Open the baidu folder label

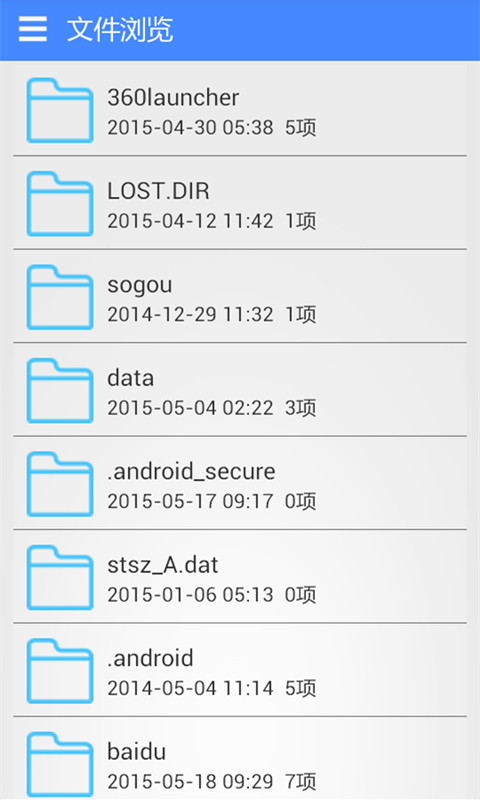click(x=137, y=752)
